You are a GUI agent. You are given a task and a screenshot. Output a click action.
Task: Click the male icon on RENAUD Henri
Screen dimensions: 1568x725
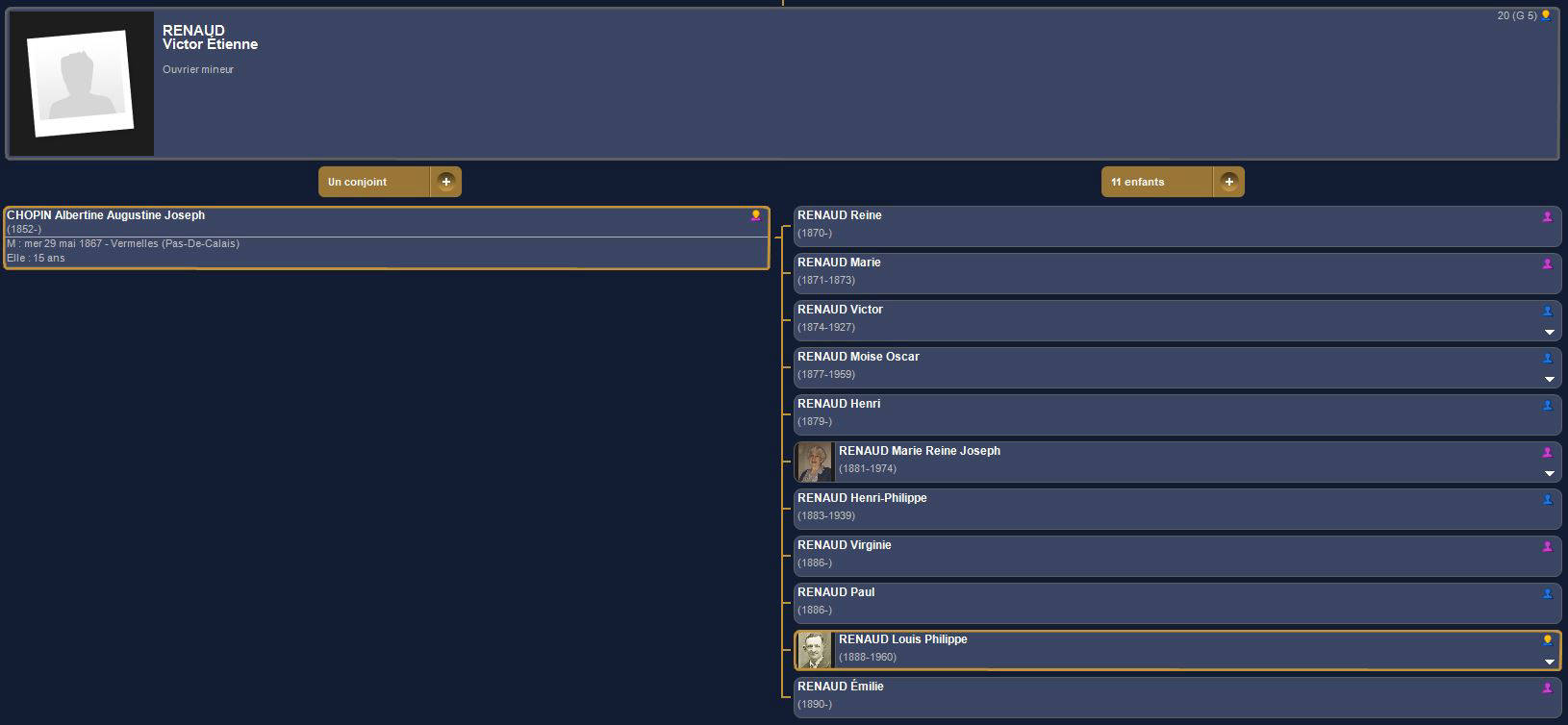1547,406
